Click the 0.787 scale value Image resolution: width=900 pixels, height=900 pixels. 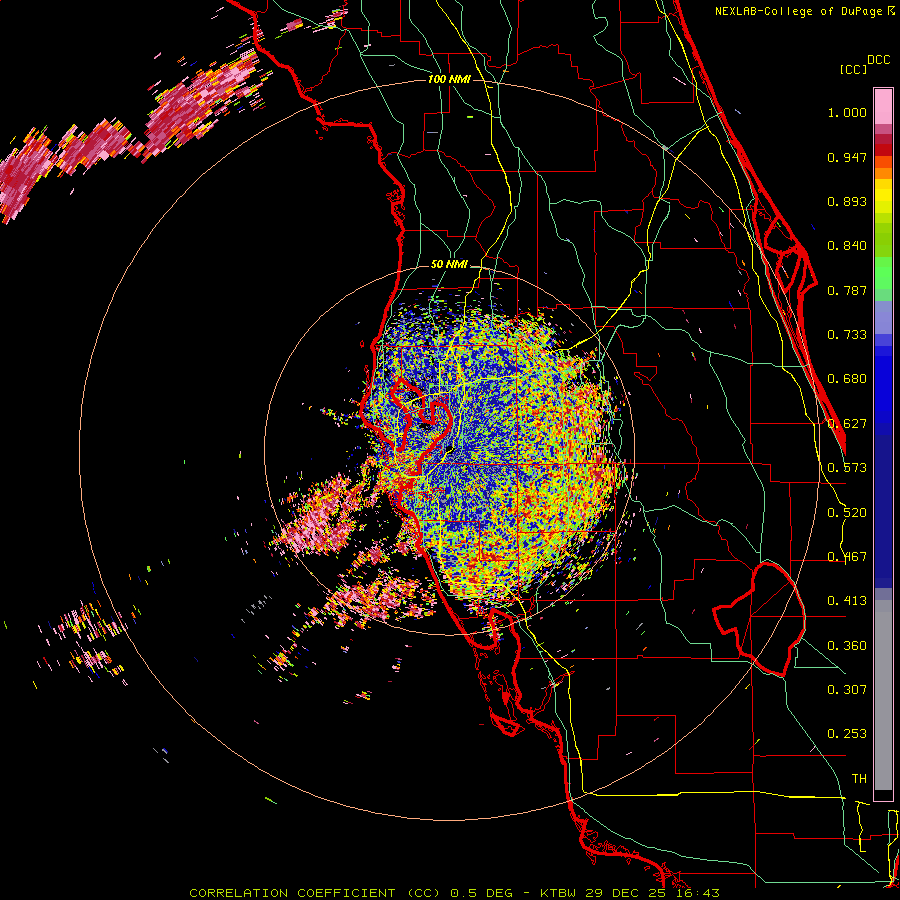coord(847,290)
